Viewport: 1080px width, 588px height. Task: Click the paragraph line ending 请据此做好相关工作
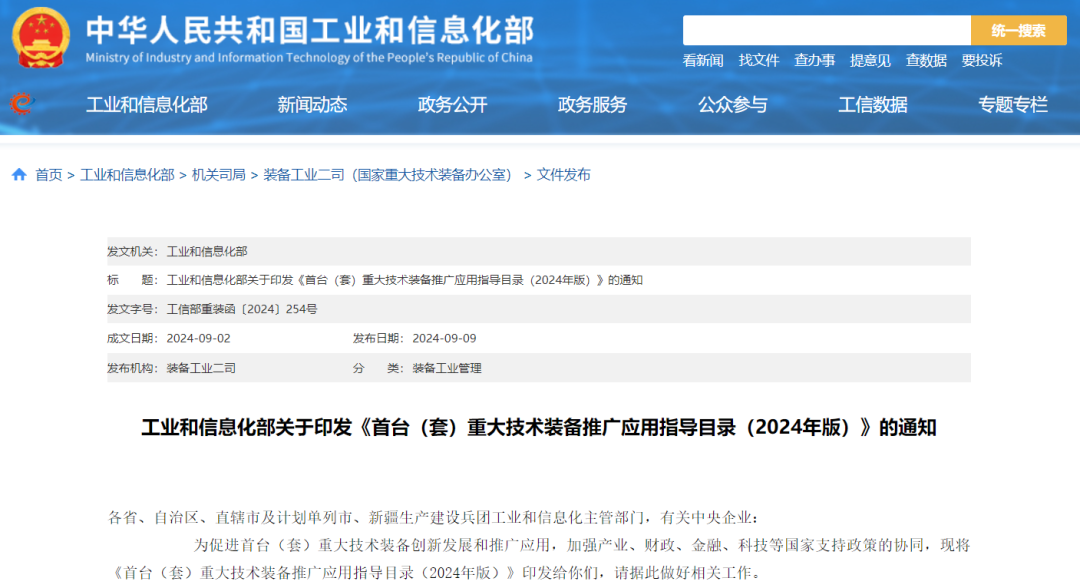[x=437, y=573]
